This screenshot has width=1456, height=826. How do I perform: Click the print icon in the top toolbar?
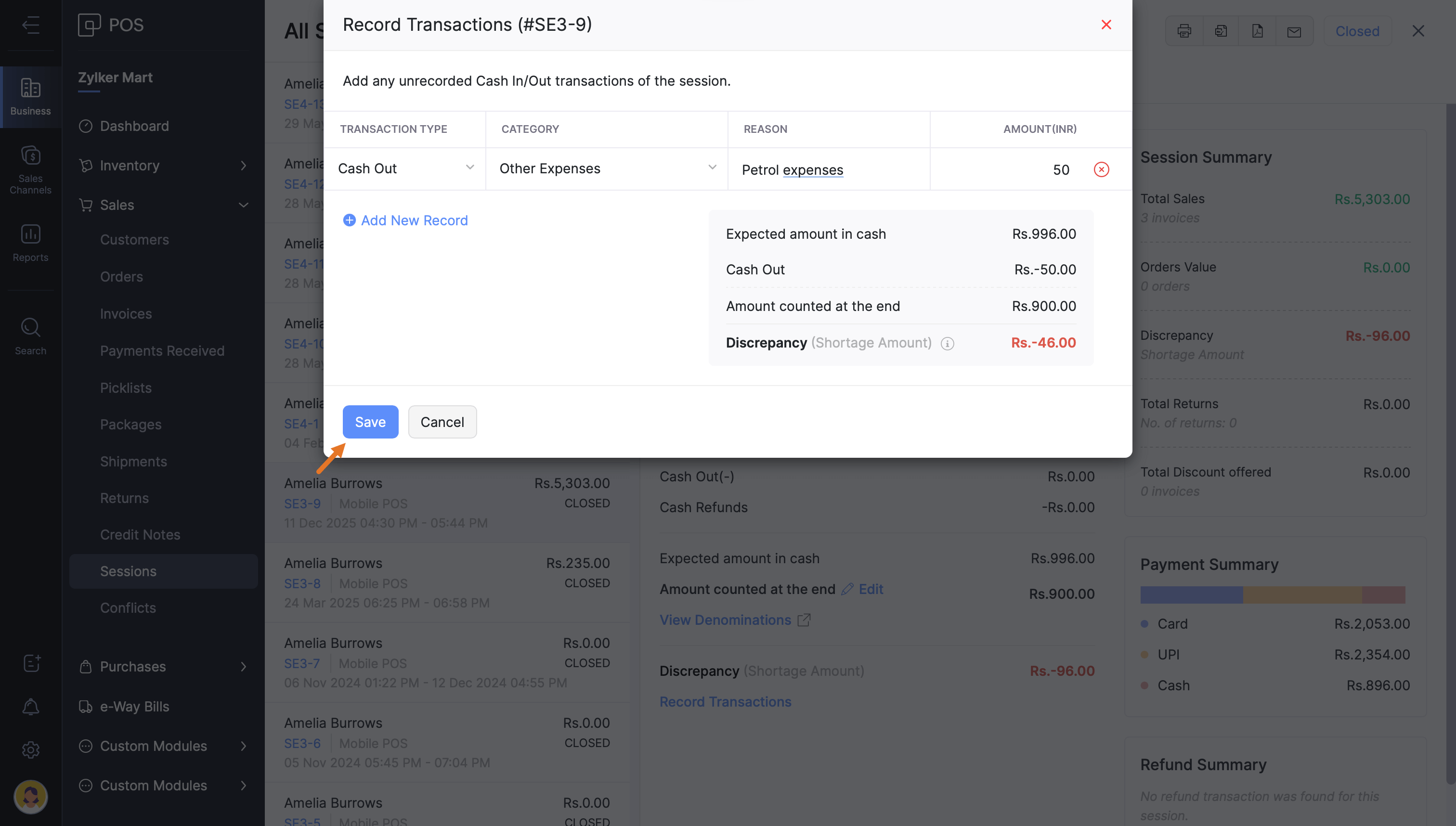click(1183, 31)
